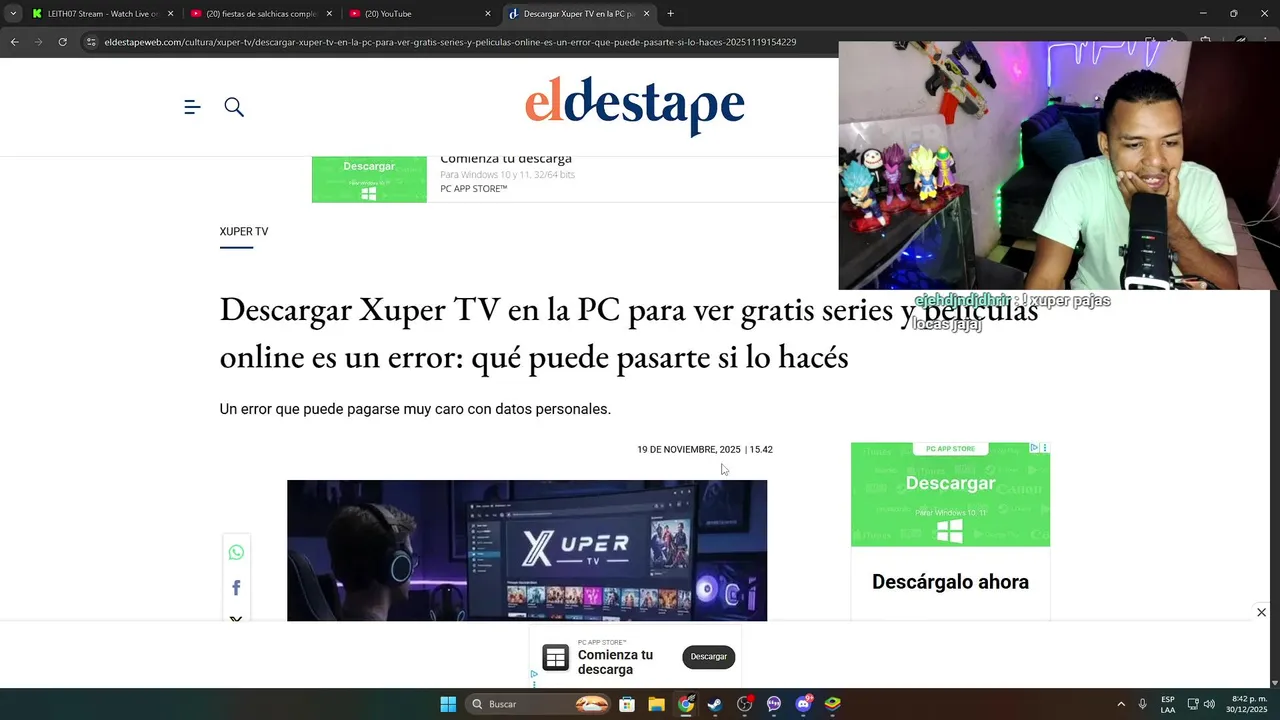Go back to previous page
This screenshot has width=1280, height=720.
tap(14, 42)
